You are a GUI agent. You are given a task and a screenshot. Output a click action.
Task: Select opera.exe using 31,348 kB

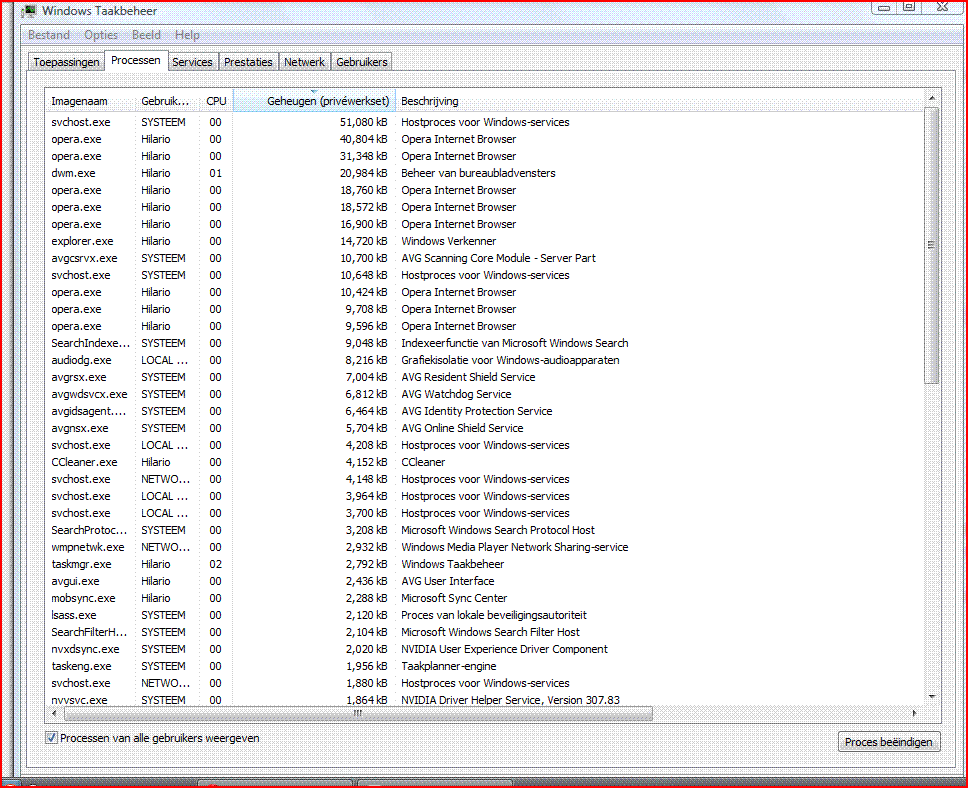point(484,156)
